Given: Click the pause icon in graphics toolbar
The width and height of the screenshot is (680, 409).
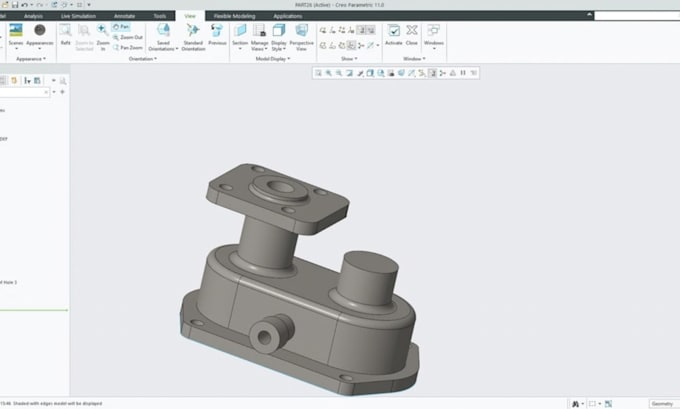Looking at the screenshot, I should tap(463, 73).
